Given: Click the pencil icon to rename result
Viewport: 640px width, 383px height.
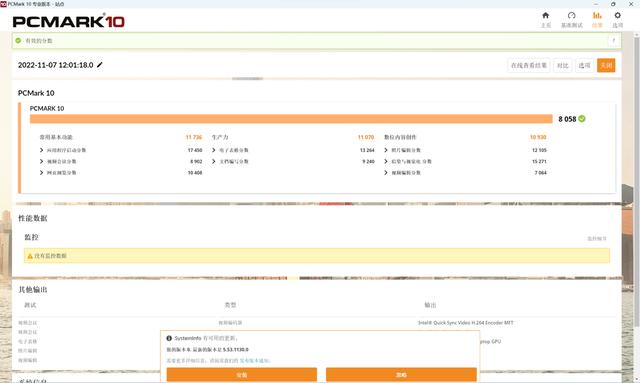Looking at the screenshot, I should tap(100, 65).
